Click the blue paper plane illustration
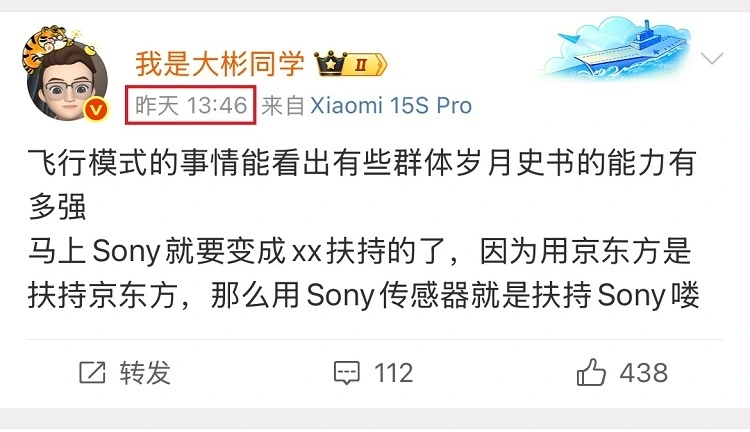This screenshot has width=750, height=432. 569,37
